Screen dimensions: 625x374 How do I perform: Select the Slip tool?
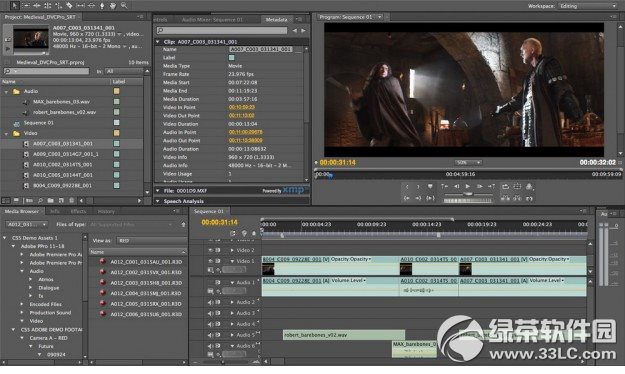[80, 6]
